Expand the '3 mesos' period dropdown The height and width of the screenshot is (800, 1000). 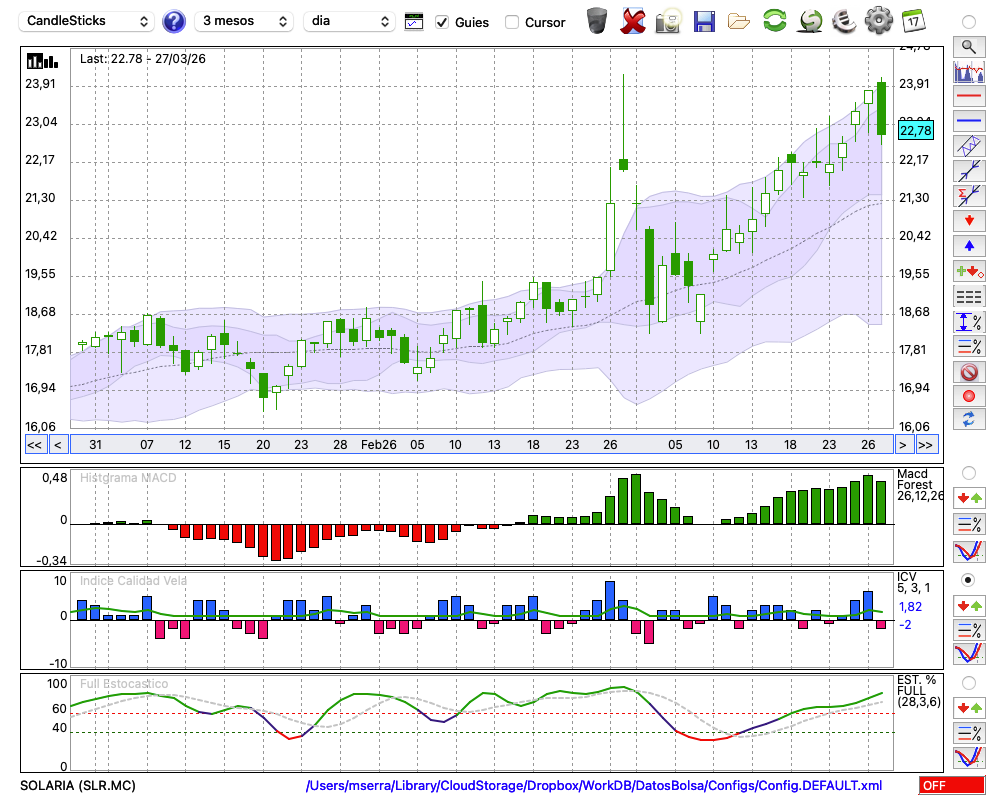pos(244,21)
